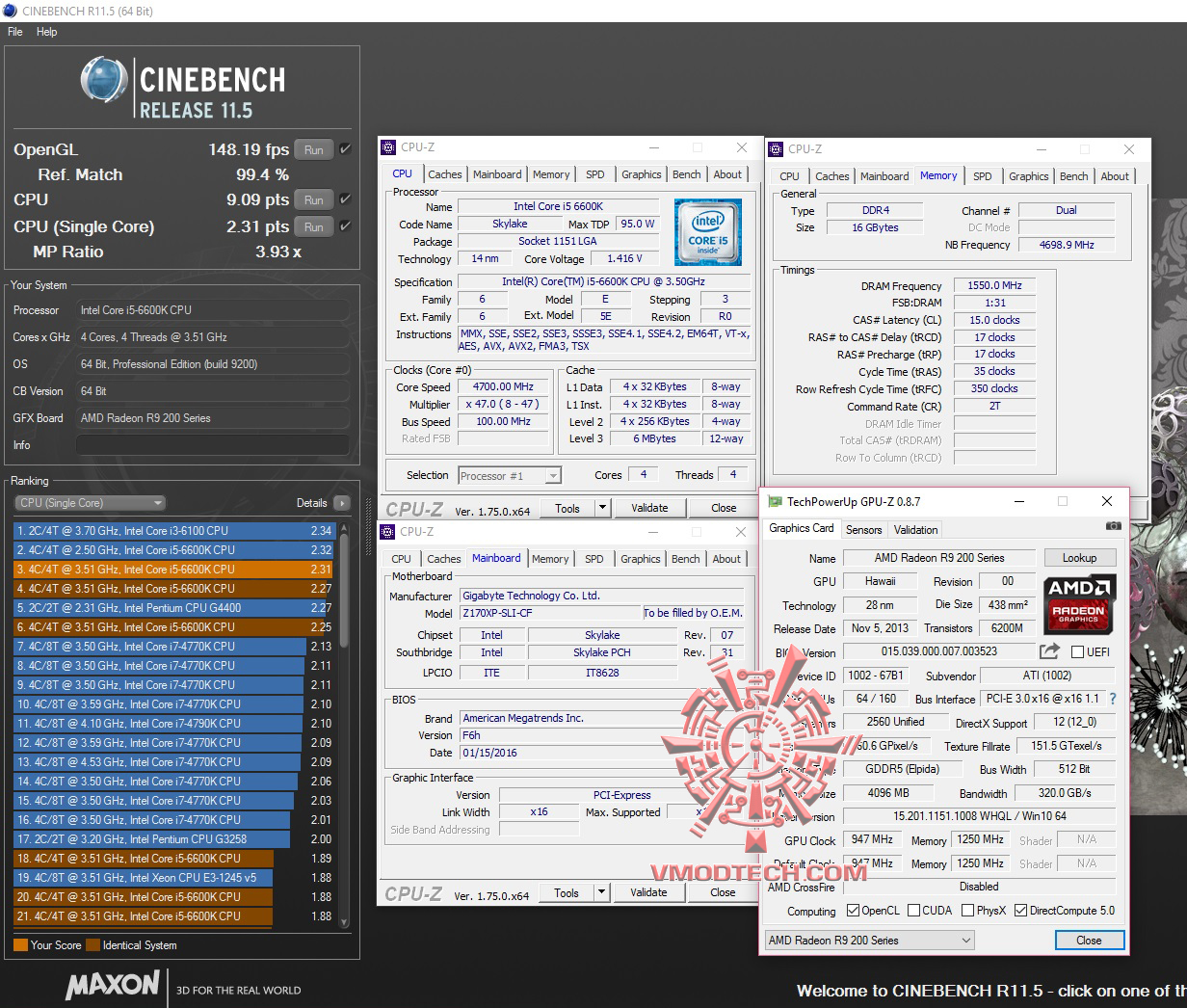Take GPU-Z screenshot with camera icon
The height and width of the screenshot is (1008, 1187).
pos(1114,526)
